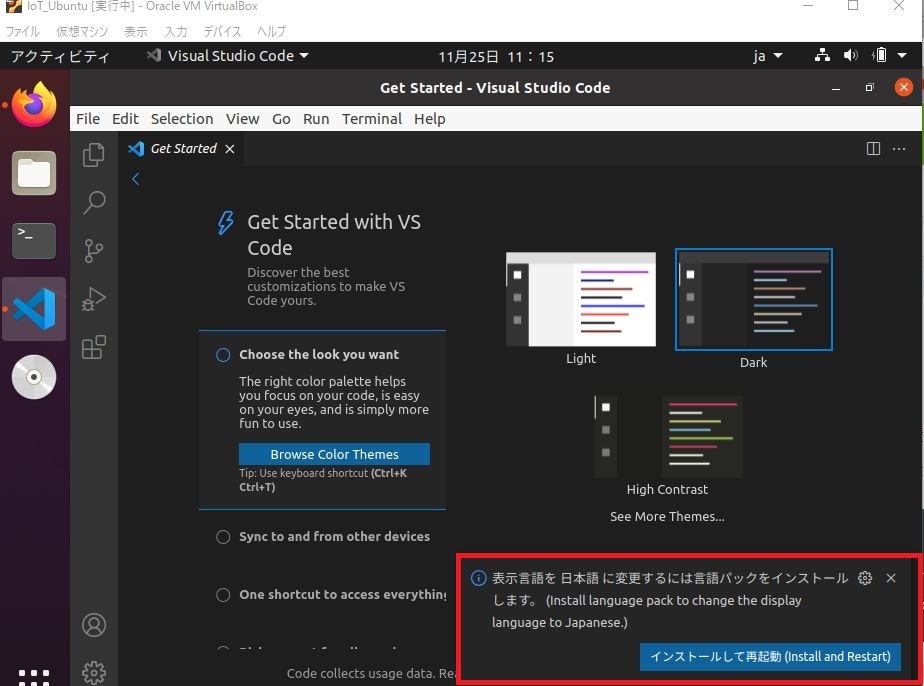Image resolution: width=924 pixels, height=686 pixels.
Task: Open the Edit menu
Action: [125, 119]
